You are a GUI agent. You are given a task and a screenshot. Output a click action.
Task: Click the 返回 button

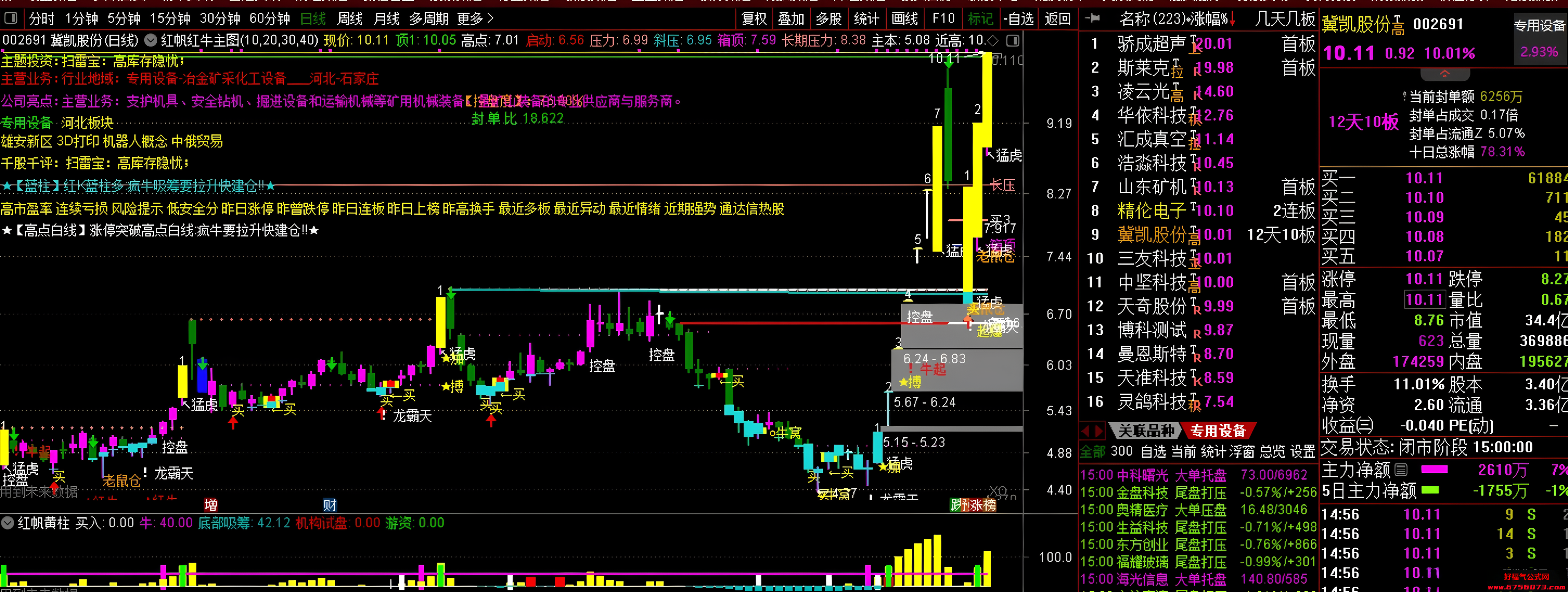(x=1057, y=18)
